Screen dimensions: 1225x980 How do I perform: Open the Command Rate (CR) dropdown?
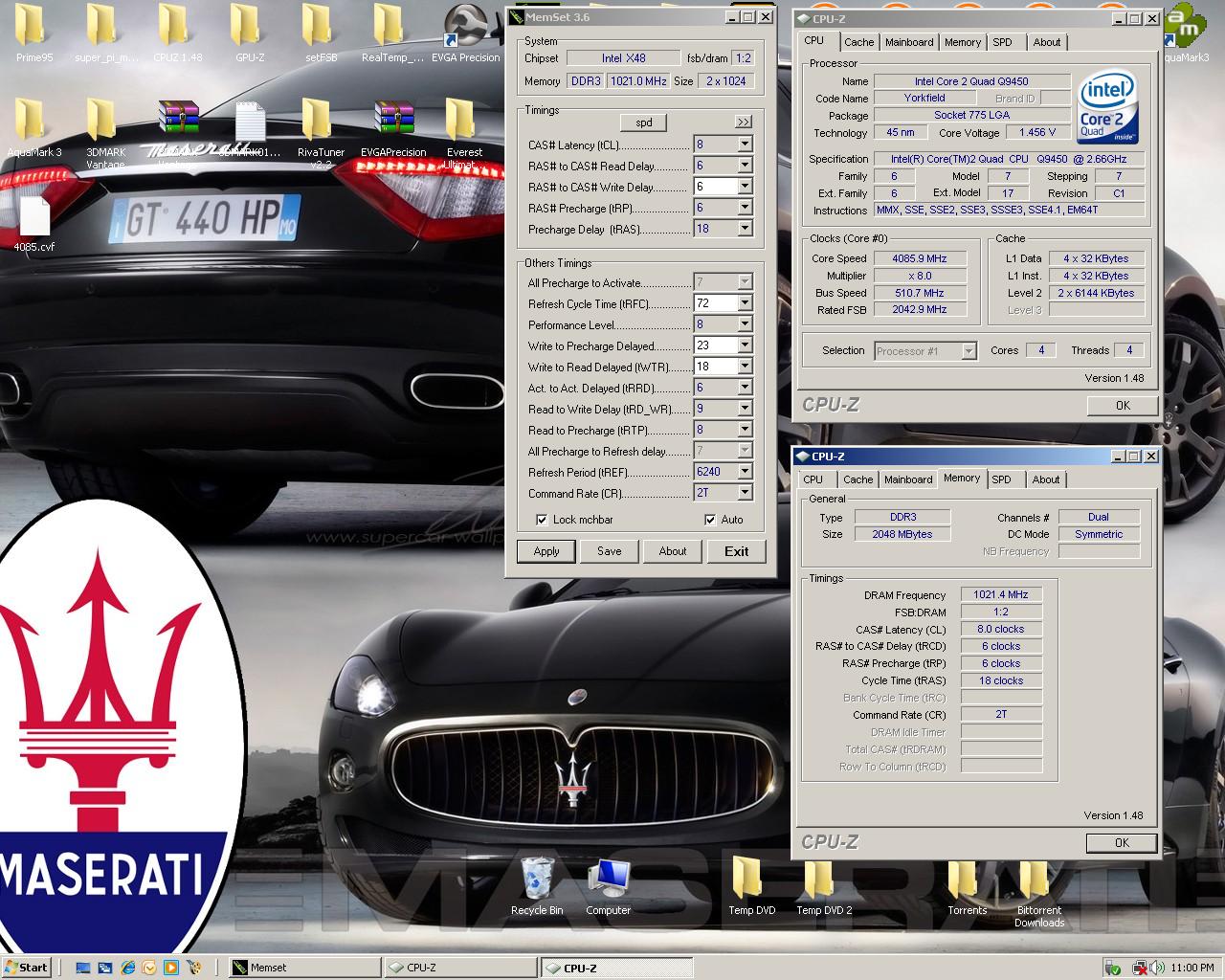click(745, 493)
